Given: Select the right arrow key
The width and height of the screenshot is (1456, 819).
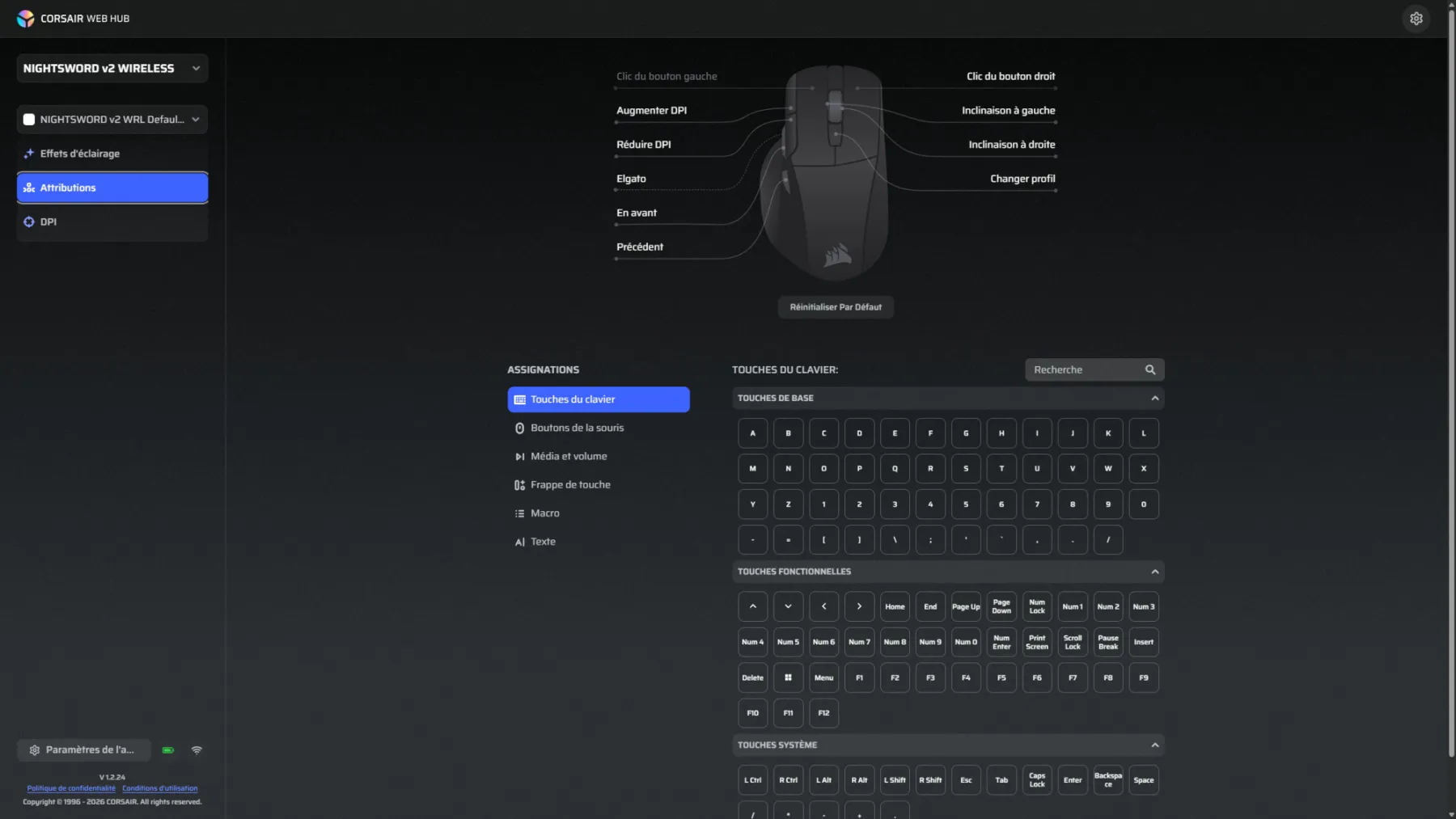Looking at the screenshot, I should (859, 606).
